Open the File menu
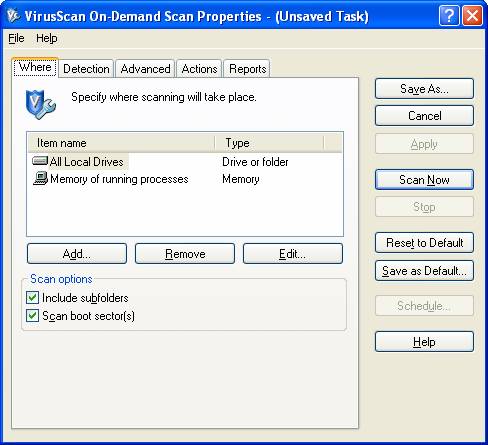The width and height of the screenshot is (488, 445). click(16, 38)
